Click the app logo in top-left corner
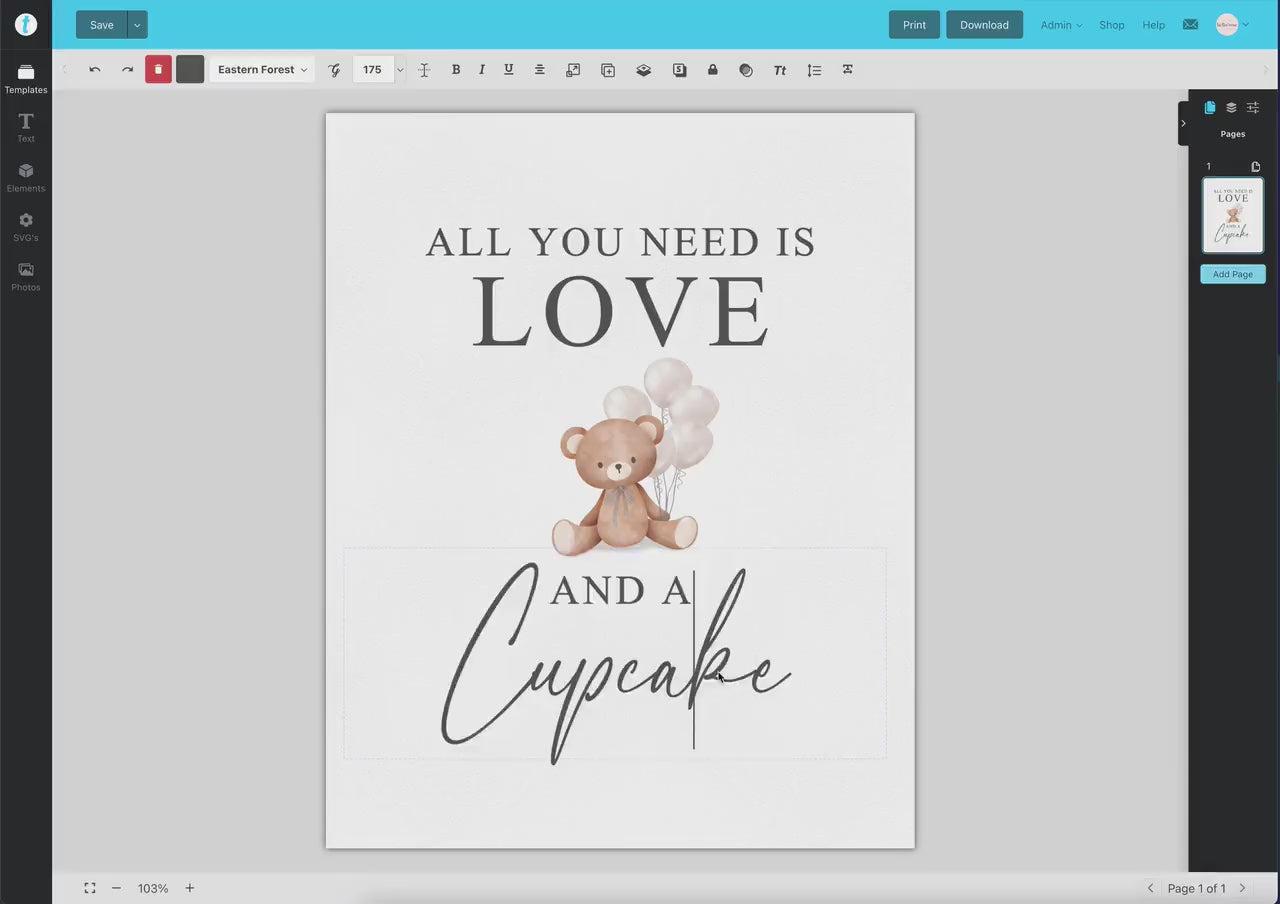Viewport: 1280px width, 904px height. pyautogui.click(x=26, y=25)
